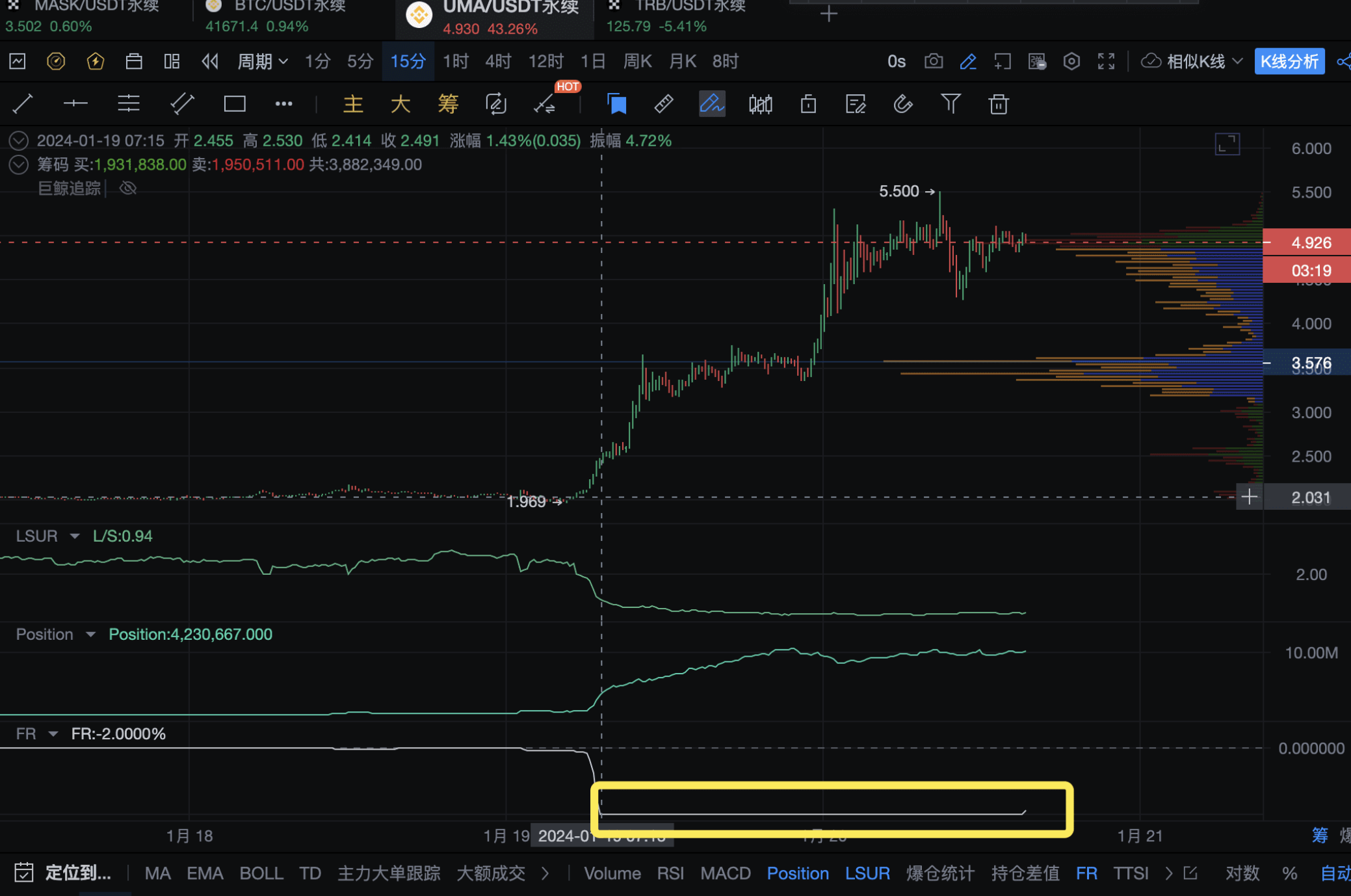The width and height of the screenshot is (1351, 896).
Task: Open chart settings hexagon icon
Action: [1071, 61]
